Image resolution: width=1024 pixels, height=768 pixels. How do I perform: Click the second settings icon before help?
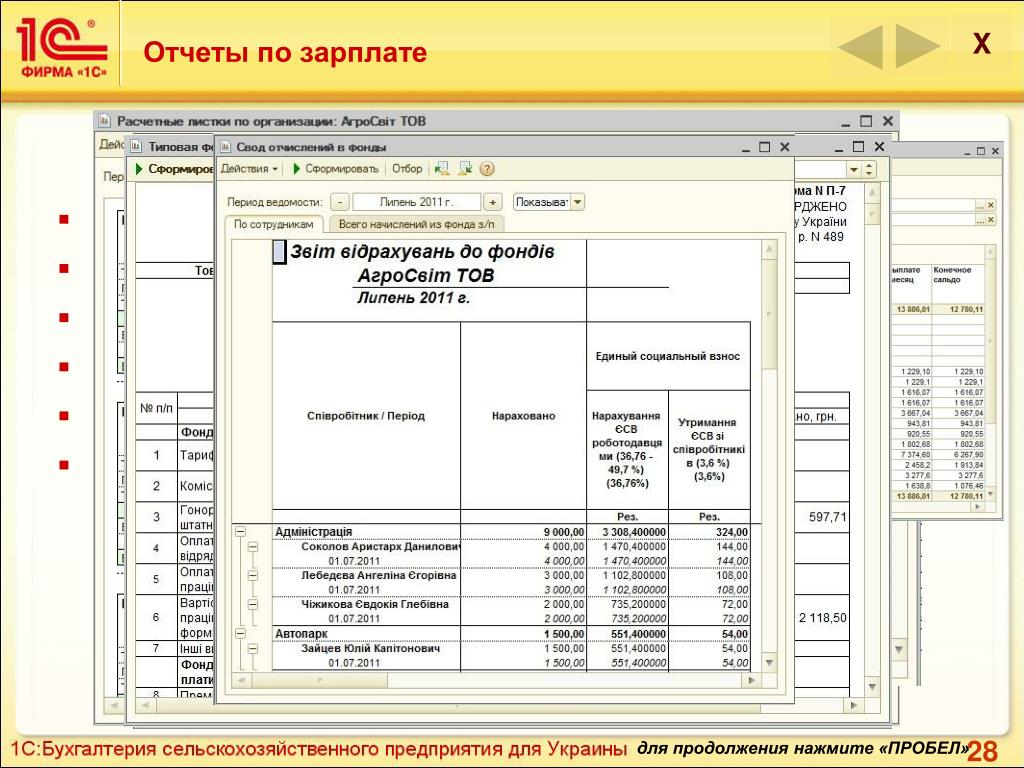(465, 169)
